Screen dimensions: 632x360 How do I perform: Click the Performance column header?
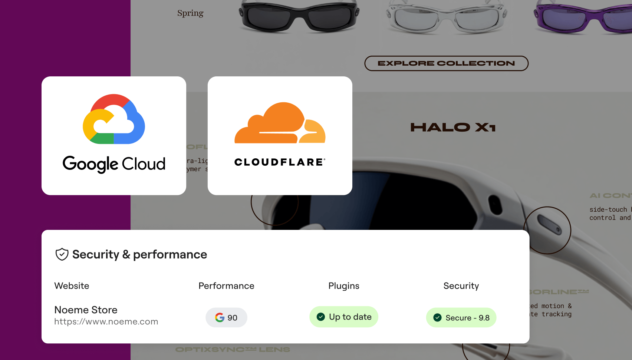coord(226,286)
